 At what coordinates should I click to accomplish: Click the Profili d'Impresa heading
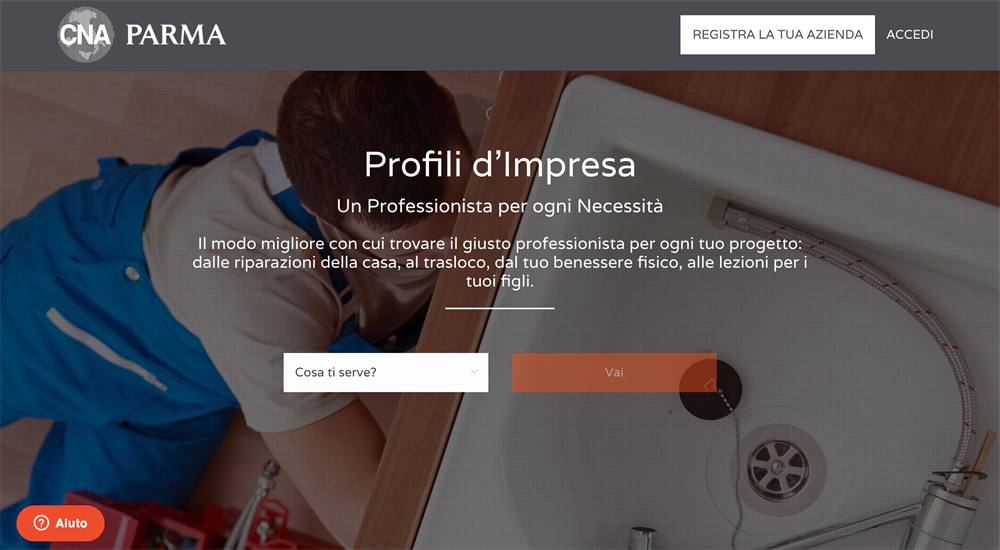pos(500,165)
